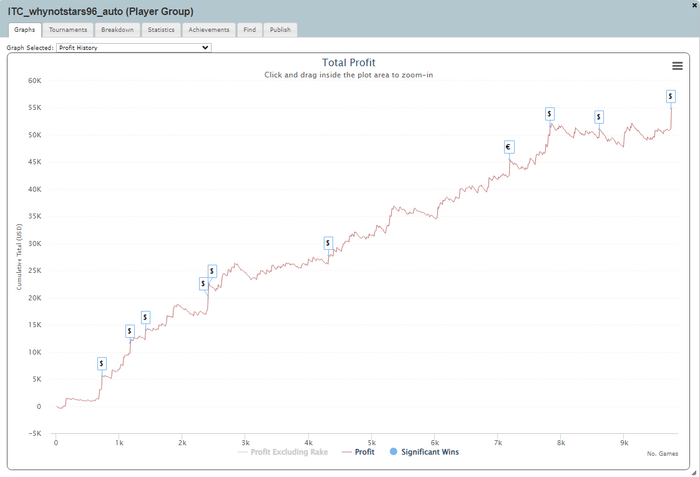The height and width of the screenshot is (477, 700).
Task: Click the last dollar marker near 57K
Action: pos(671,96)
